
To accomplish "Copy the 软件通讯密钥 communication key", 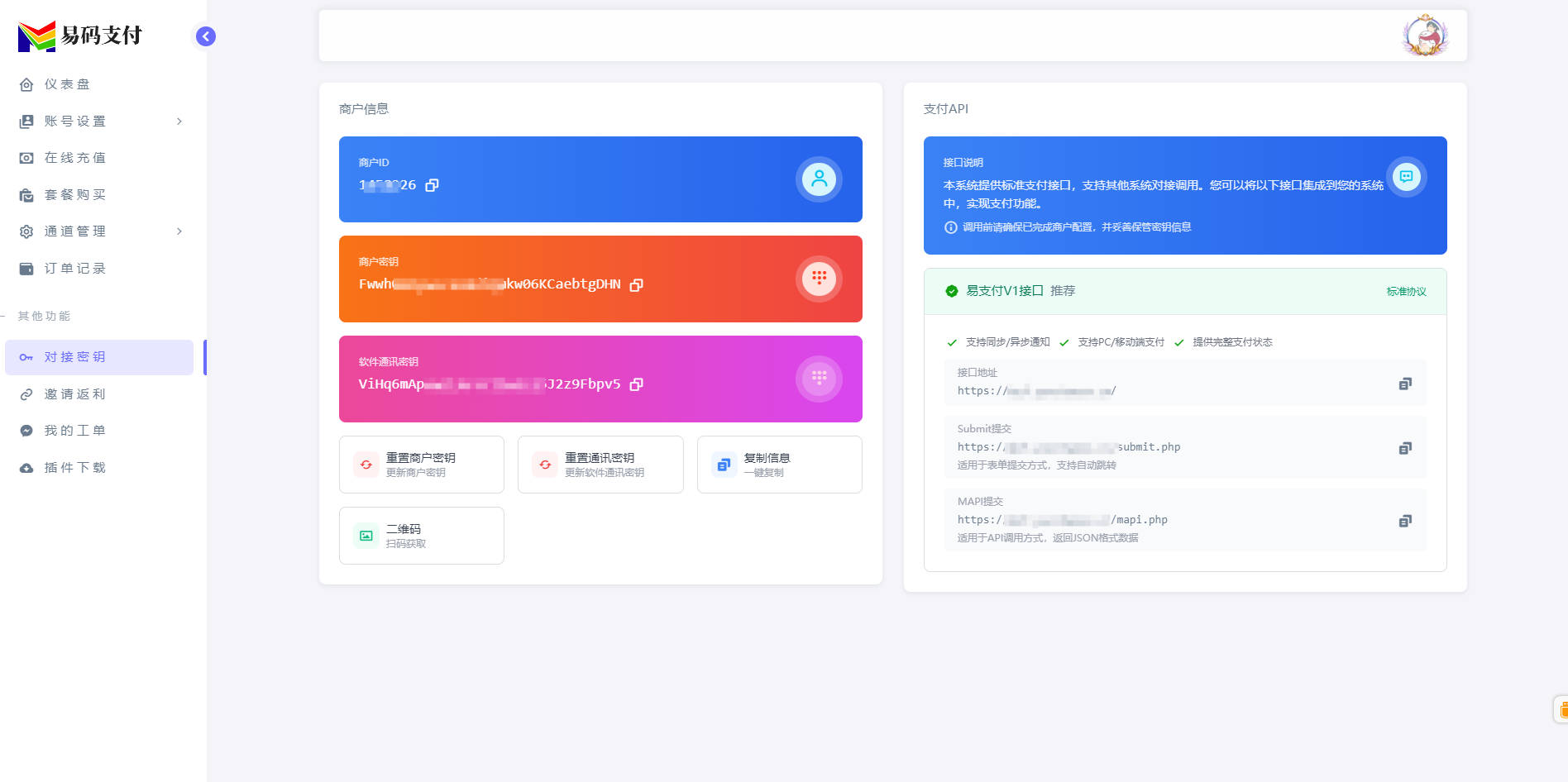I will [636, 384].
